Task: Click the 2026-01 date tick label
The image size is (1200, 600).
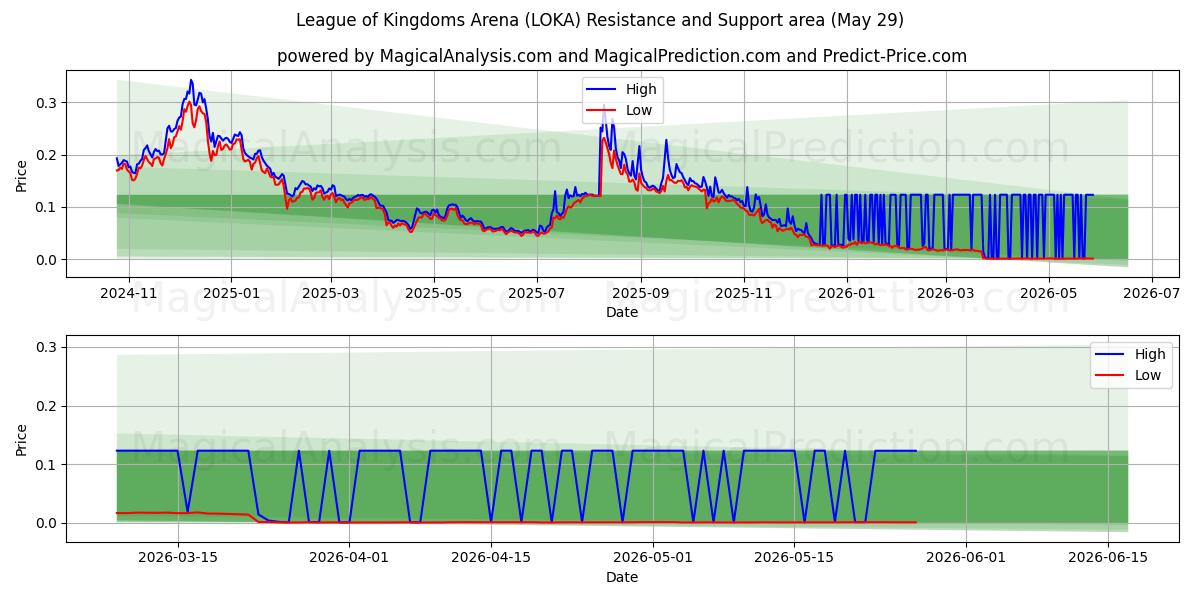Action: 846,294
